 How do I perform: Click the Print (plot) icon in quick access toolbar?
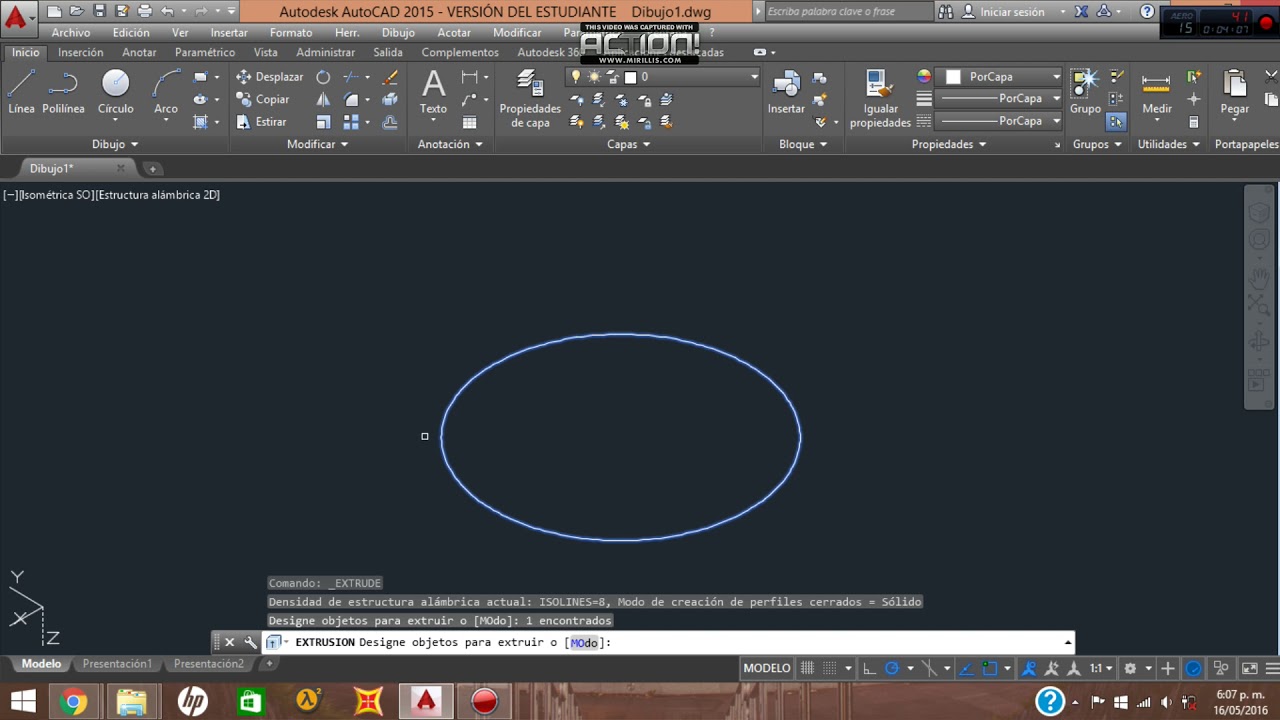click(144, 11)
